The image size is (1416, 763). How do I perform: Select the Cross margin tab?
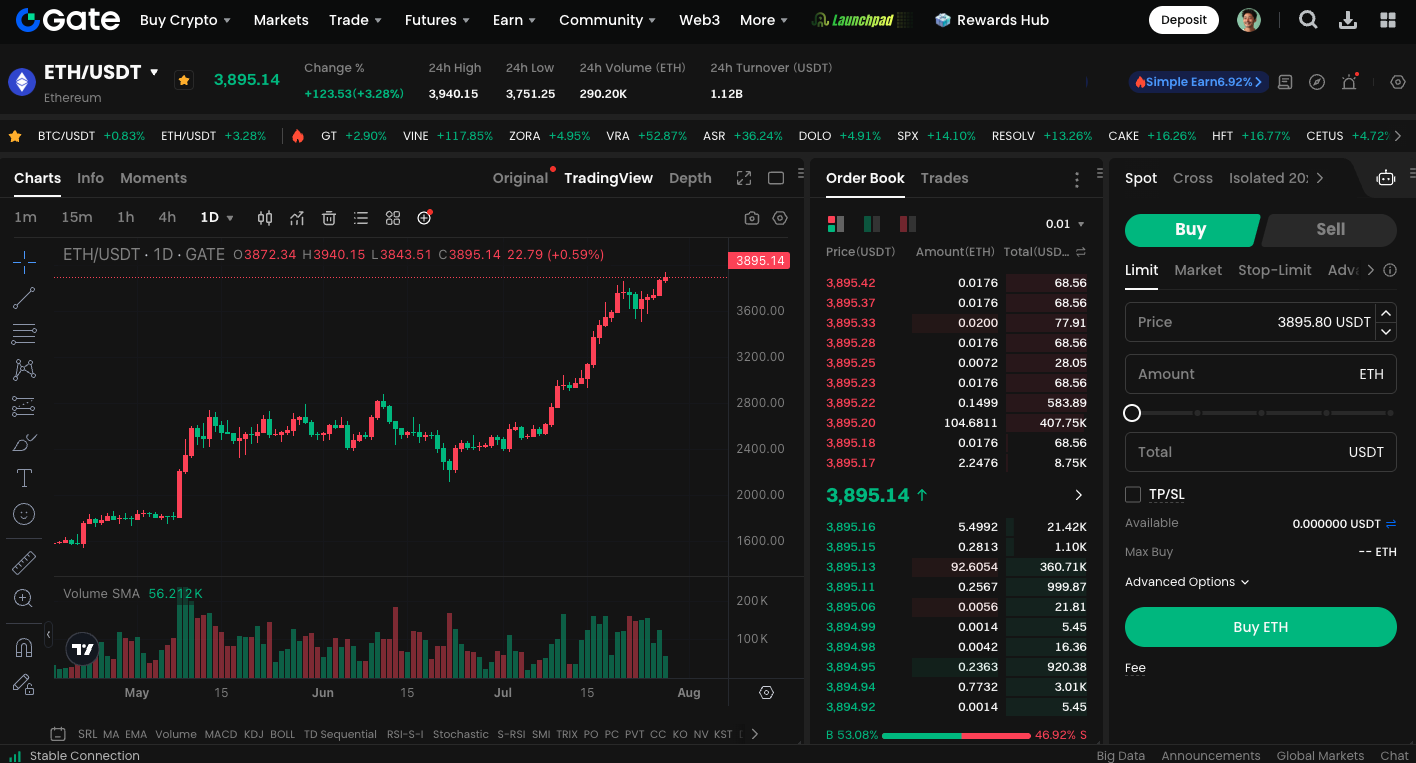(1192, 178)
